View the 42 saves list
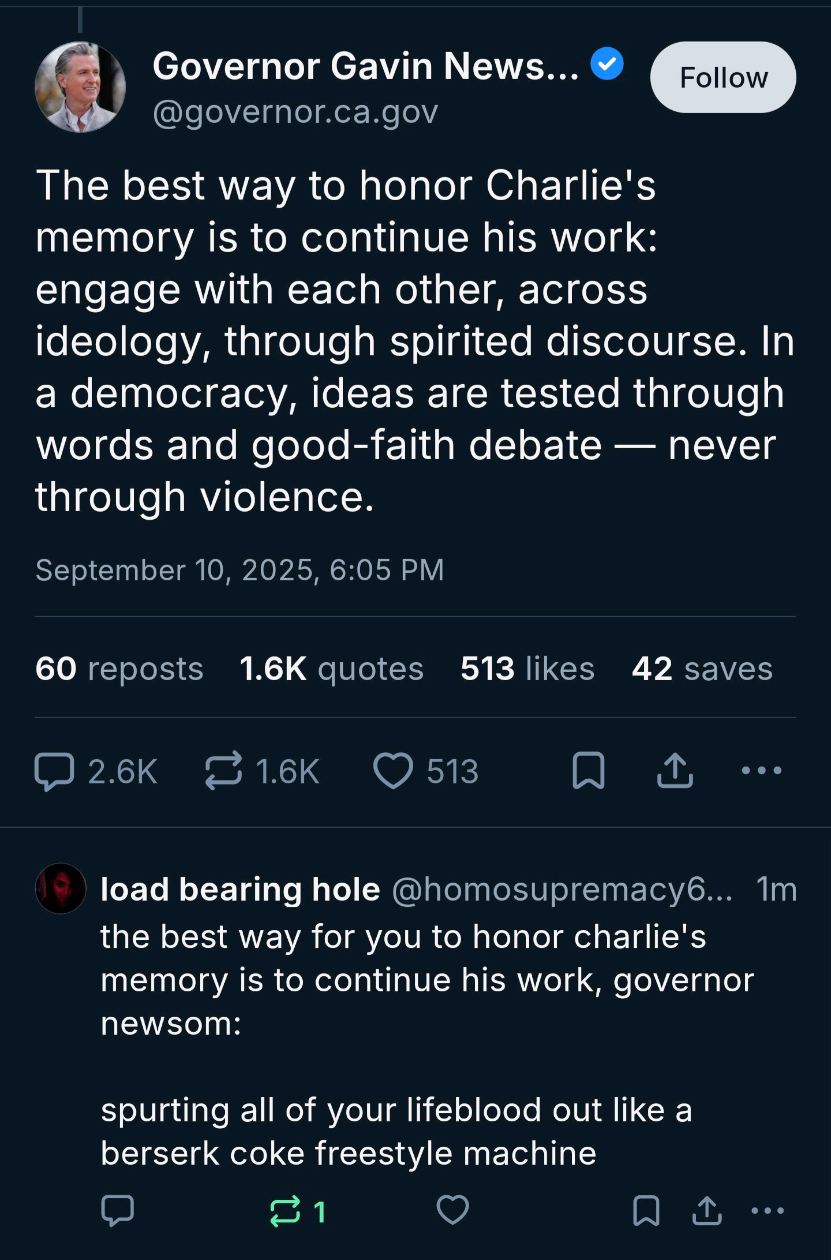Image resolution: width=831 pixels, height=1260 pixels. tap(702, 669)
